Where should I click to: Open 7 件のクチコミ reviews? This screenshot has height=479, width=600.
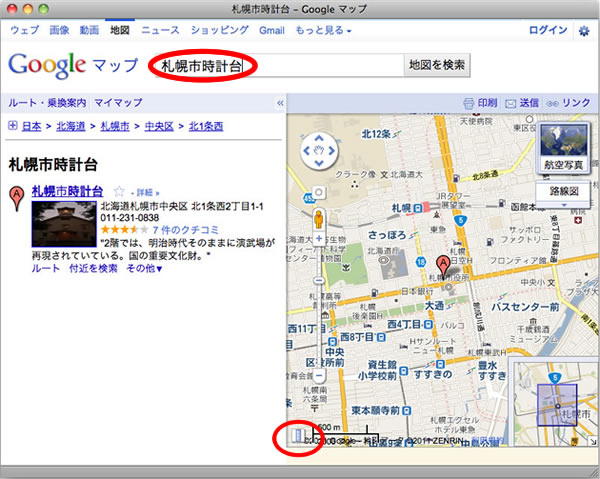pyautogui.click(x=186, y=230)
